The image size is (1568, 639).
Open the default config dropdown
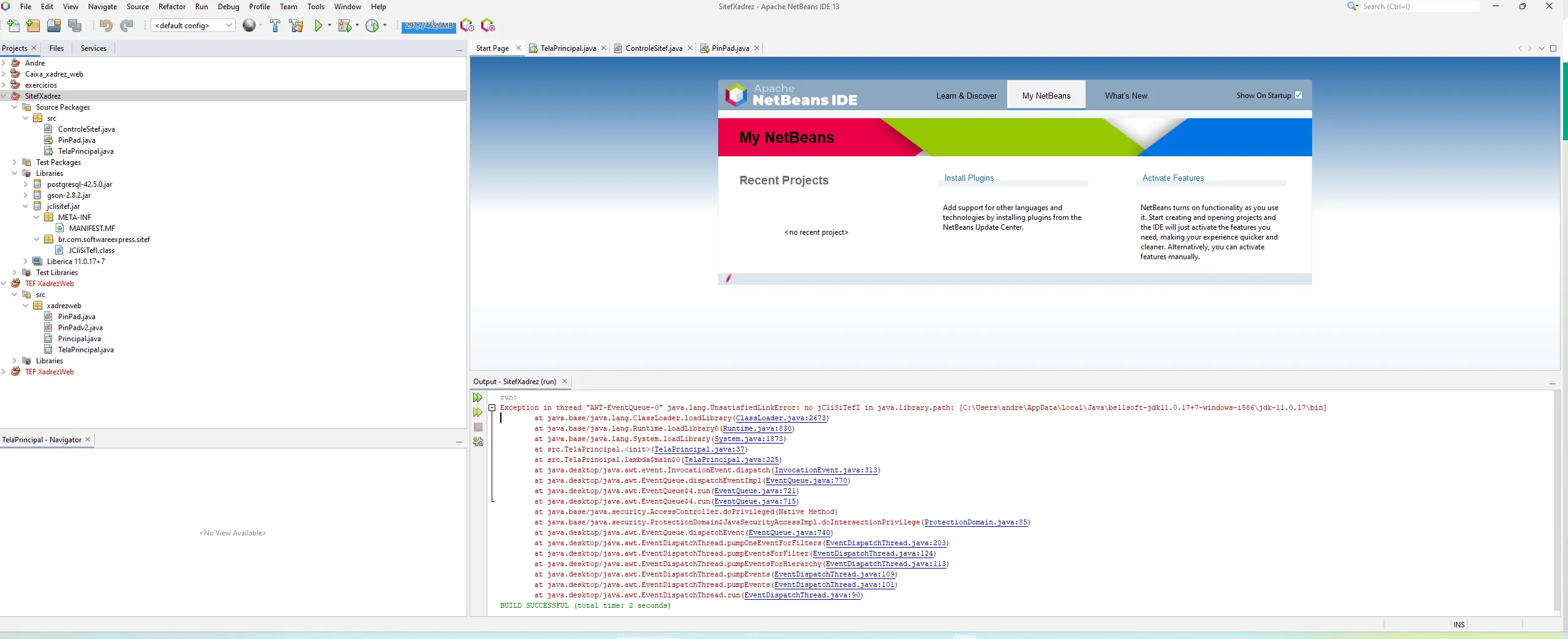[x=193, y=26]
